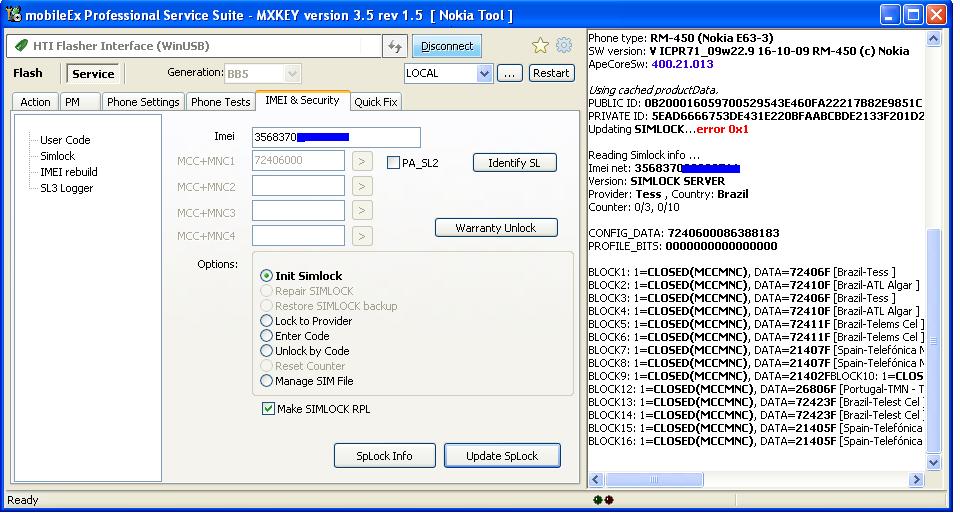Click the arrow button next to MCC+MNC4

pyautogui.click(x=362, y=236)
